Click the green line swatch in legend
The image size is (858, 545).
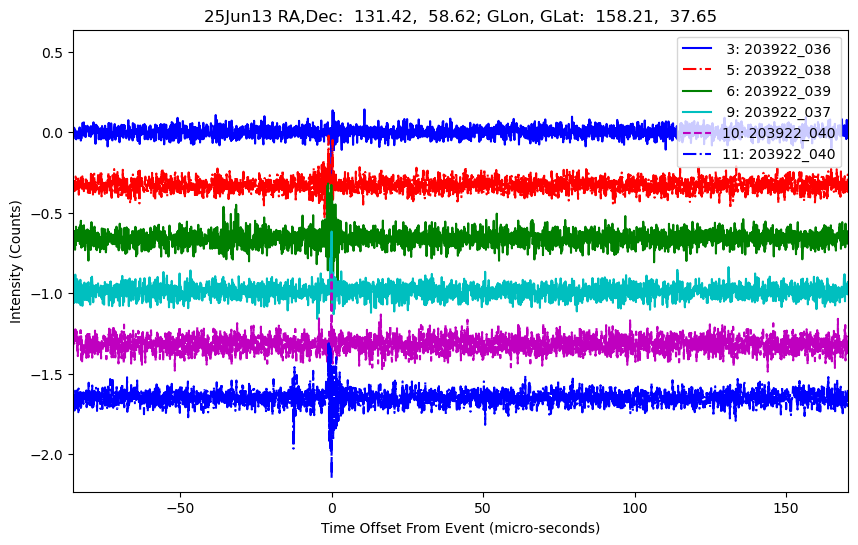[x=697, y=90]
